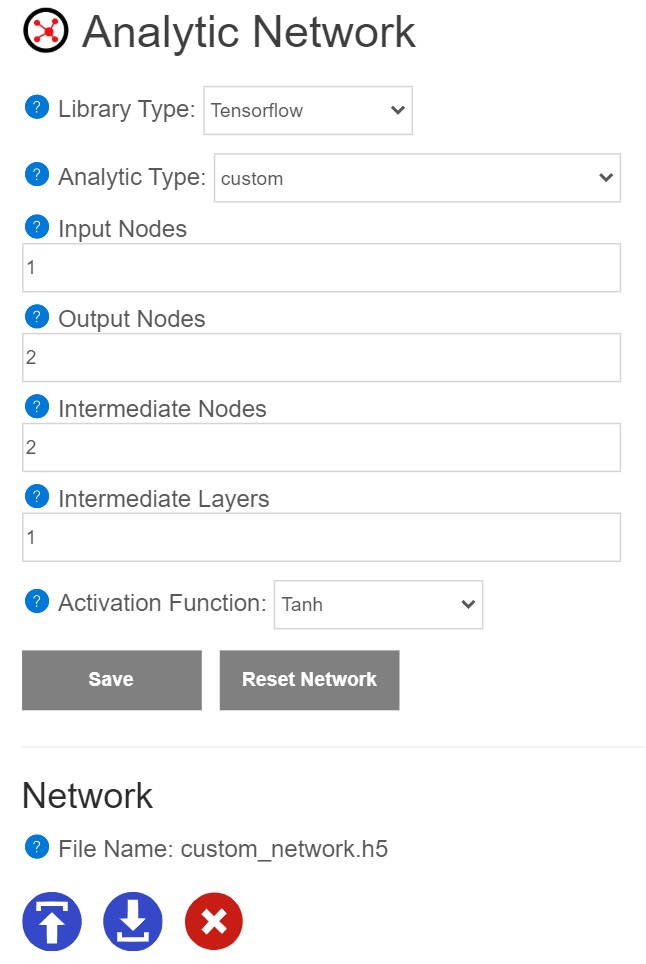Open help for Library Type
The image size is (646, 964).
tap(37, 108)
